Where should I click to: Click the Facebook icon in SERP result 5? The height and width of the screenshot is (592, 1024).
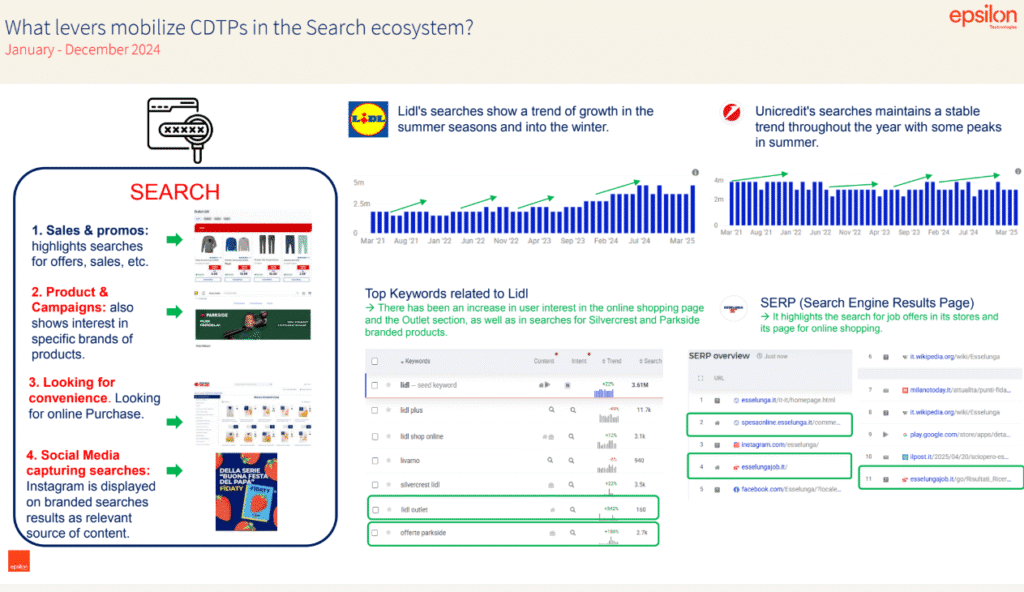tap(737, 488)
